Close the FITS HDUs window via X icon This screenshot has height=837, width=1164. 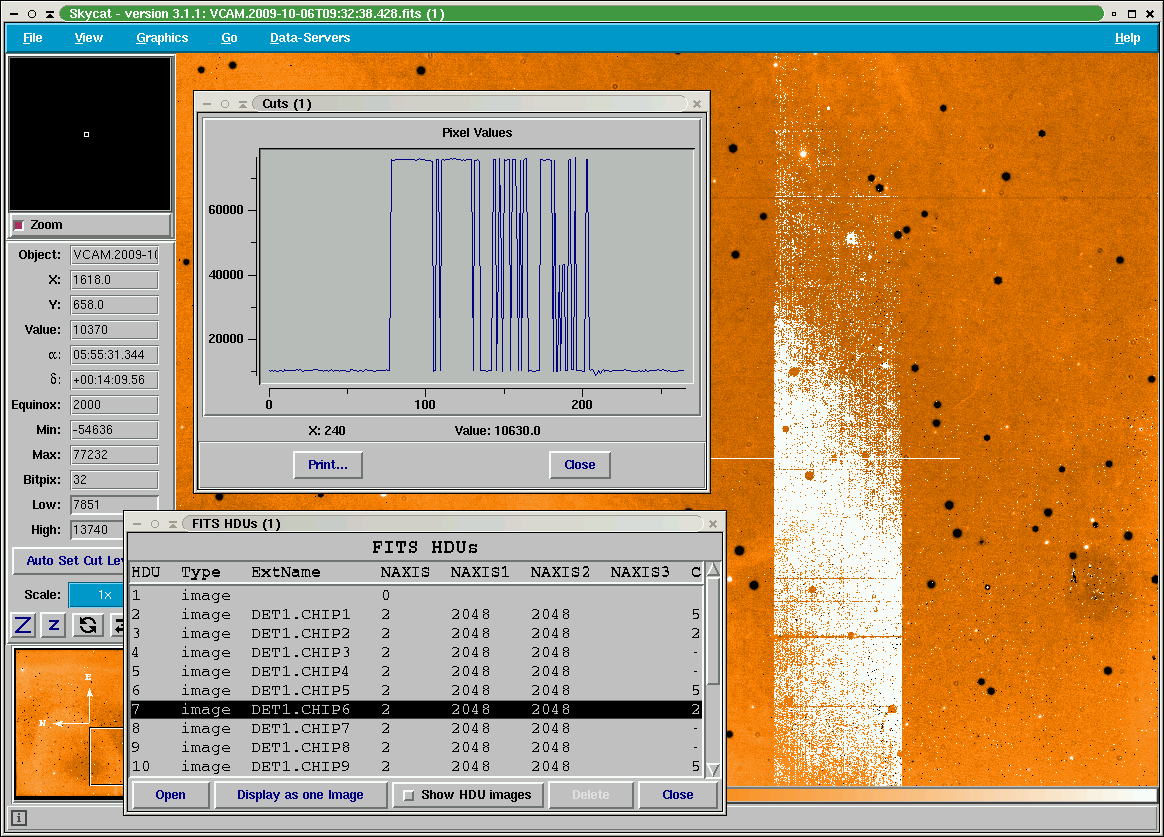pyautogui.click(x=713, y=523)
